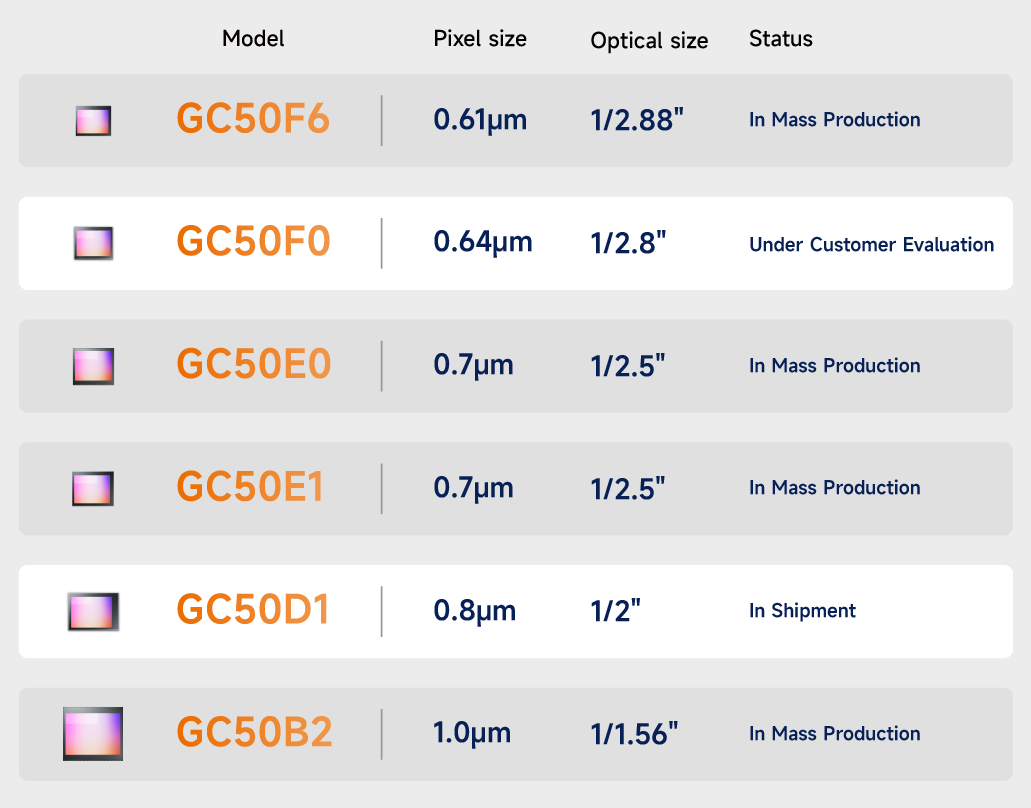Click the GC50F6 sensor chip icon

point(93,121)
